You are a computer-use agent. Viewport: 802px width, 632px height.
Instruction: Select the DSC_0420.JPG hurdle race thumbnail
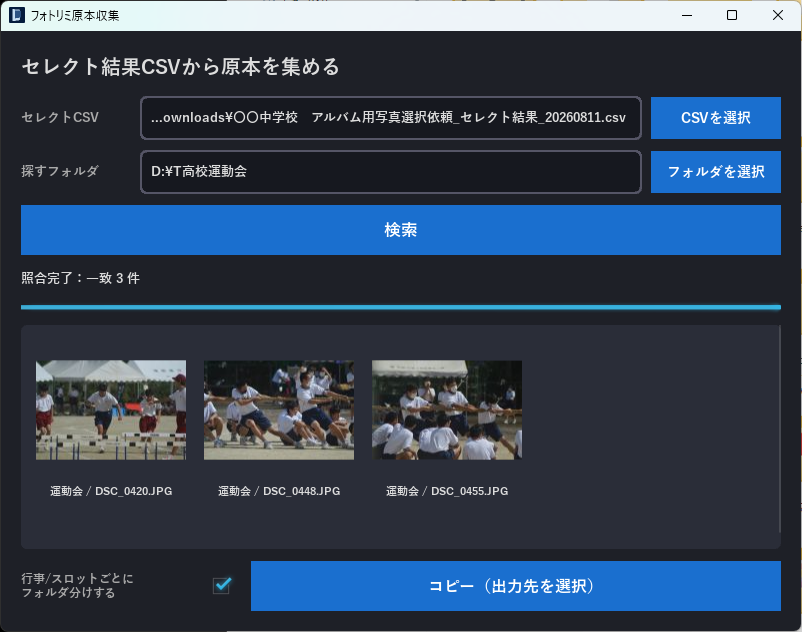tap(111, 410)
